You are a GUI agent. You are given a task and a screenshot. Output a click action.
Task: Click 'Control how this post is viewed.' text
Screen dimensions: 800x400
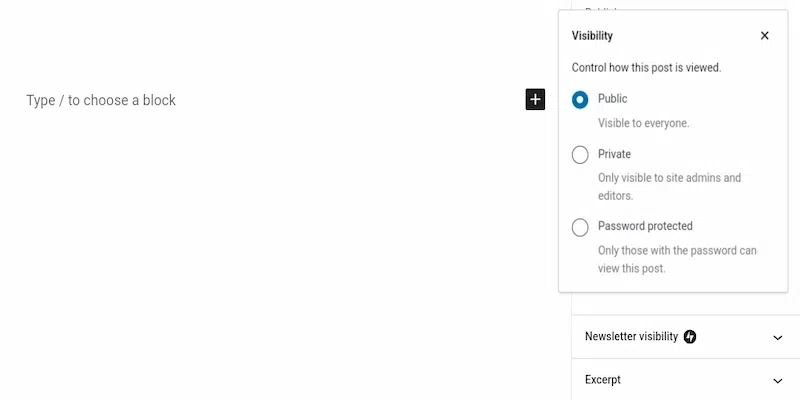point(646,68)
